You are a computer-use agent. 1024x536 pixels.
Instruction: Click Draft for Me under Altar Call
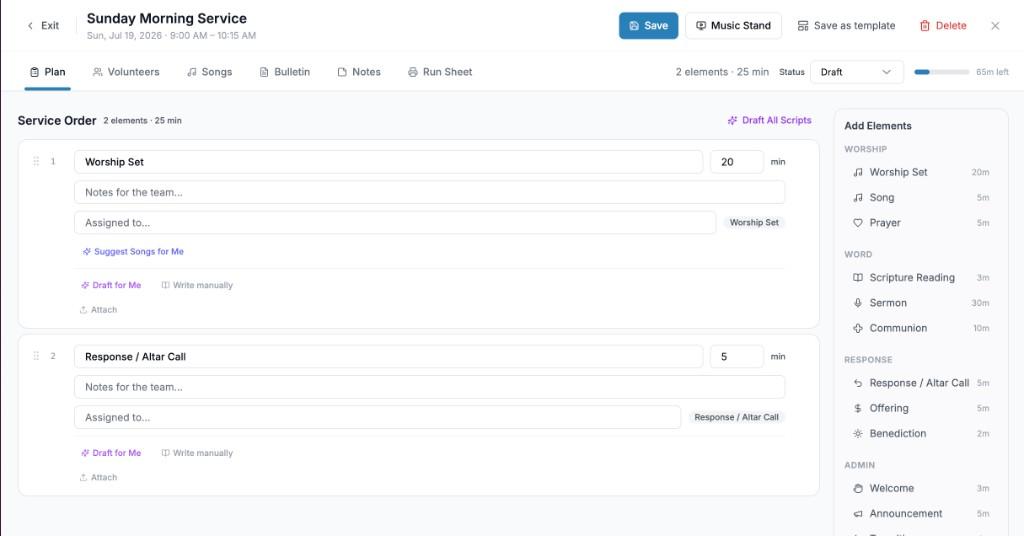[x=111, y=453]
